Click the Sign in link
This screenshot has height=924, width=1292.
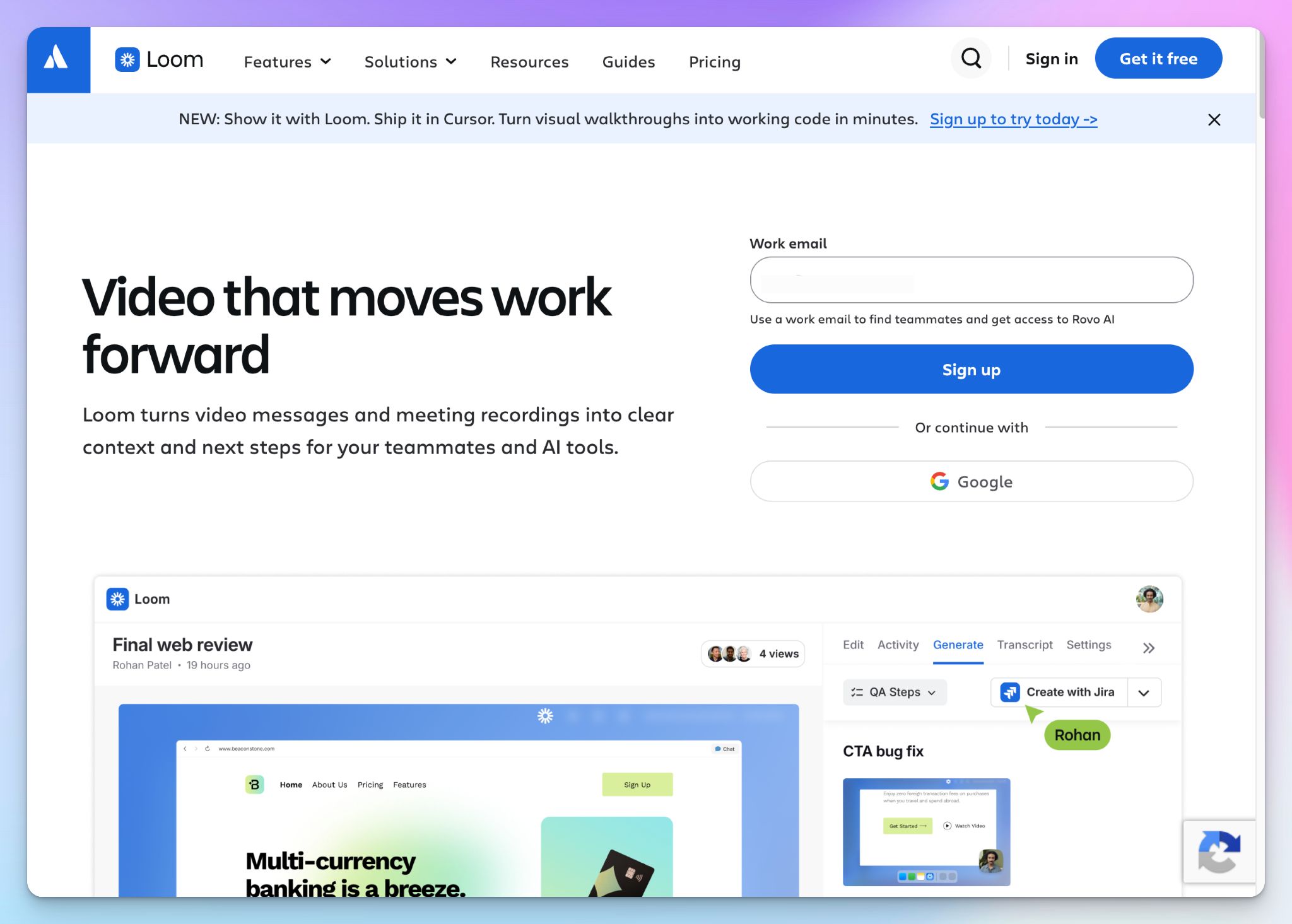[x=1052, y=59]
